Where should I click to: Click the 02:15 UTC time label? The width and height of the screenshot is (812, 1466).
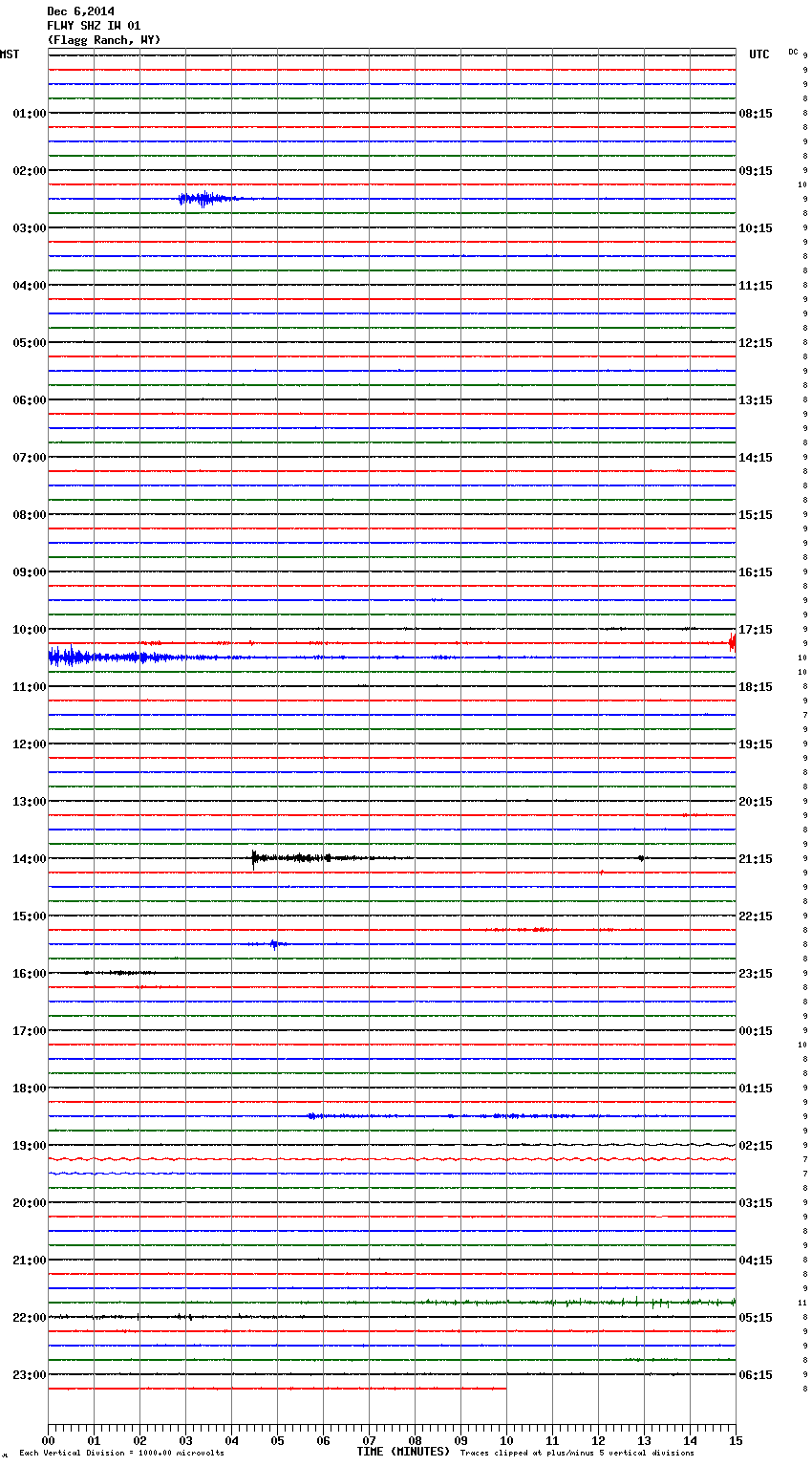click(x=756, y=1146)
